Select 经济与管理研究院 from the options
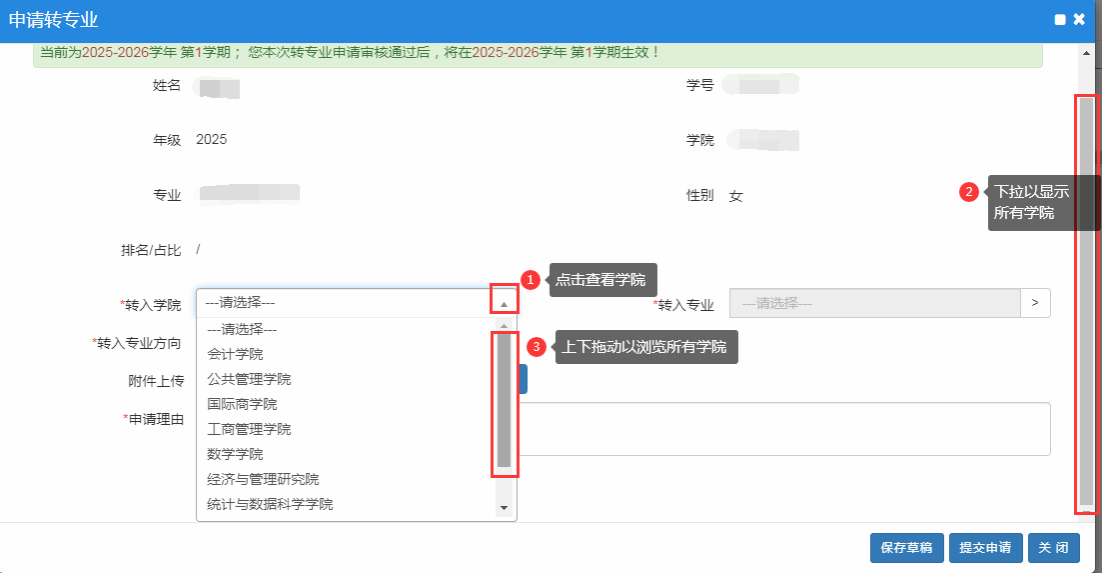 tap(263, 479)
